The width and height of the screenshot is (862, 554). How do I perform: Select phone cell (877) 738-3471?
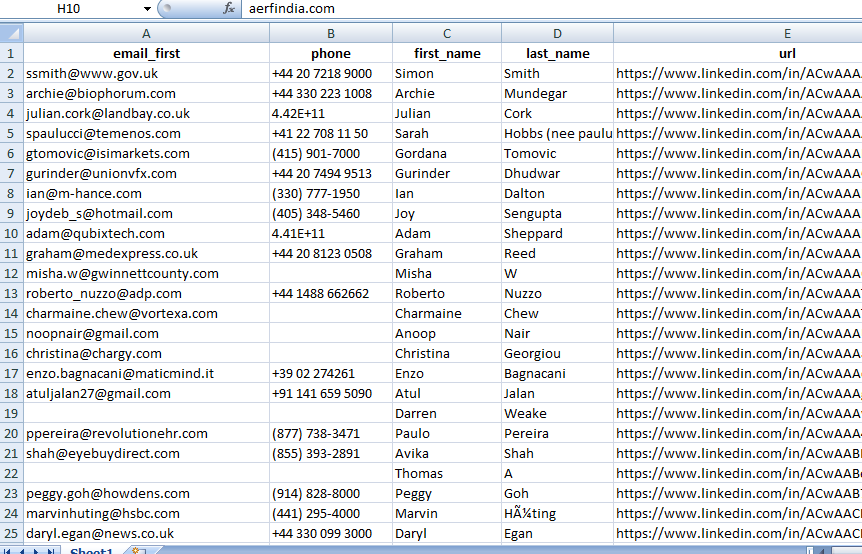[331, 434]
